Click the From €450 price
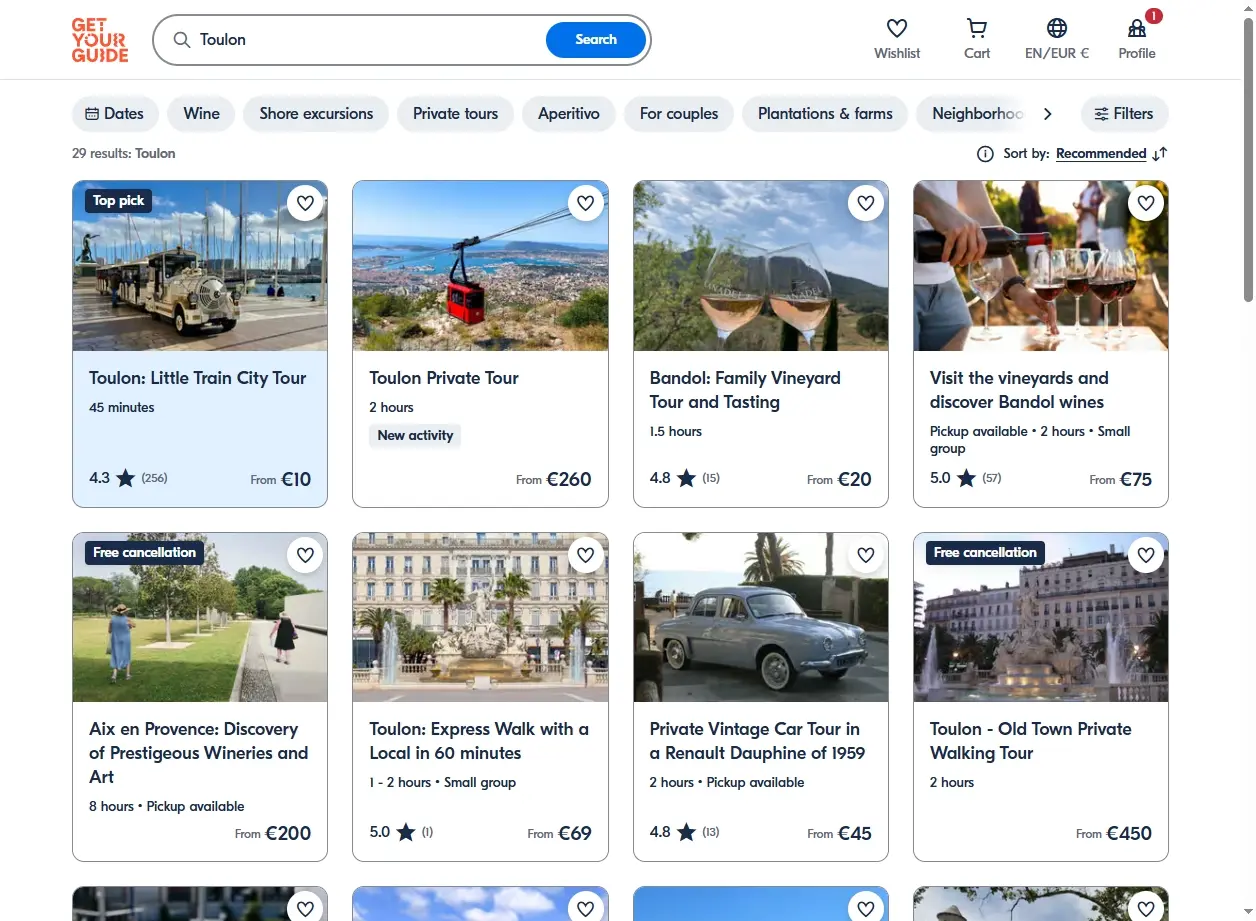This screenshot has width=1256, height=921. (1114, 833)
